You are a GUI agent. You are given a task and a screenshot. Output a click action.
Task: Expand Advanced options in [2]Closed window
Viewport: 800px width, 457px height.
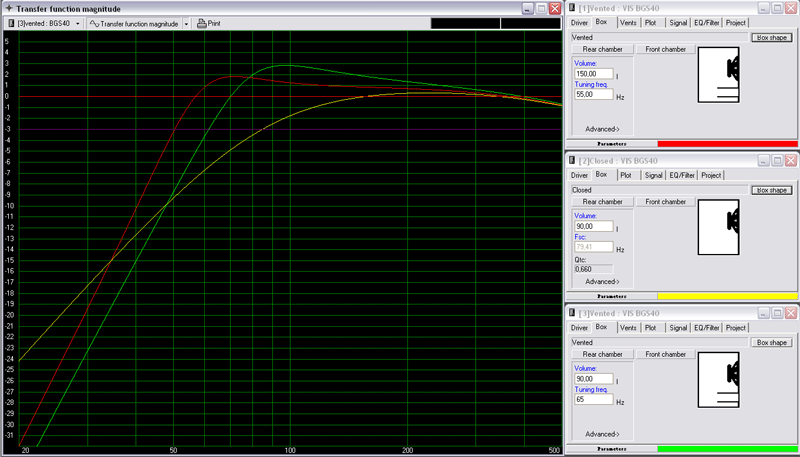tap(602, 282)
